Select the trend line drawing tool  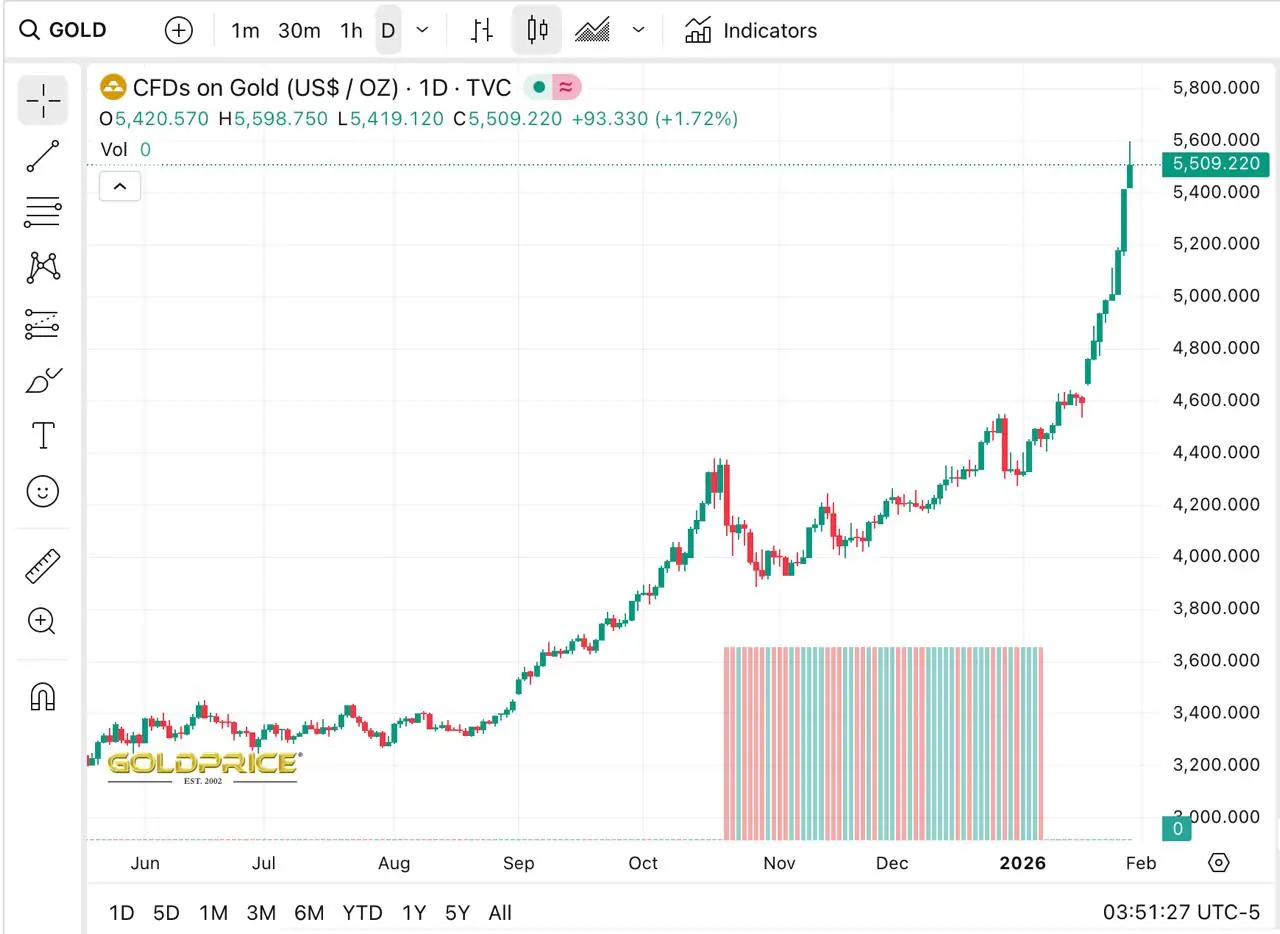click(x=43, y=156)
